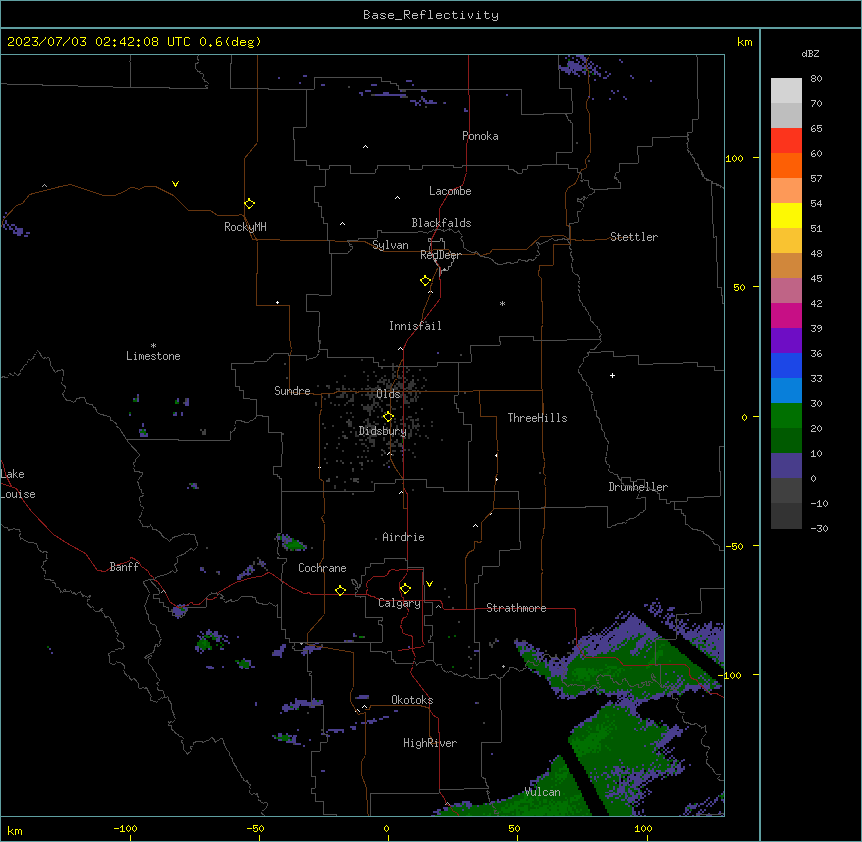Viewport: 862px width, 842px height.
Task: Click the yellow diamond marker below Cochrane
Action: coord(340,590)
